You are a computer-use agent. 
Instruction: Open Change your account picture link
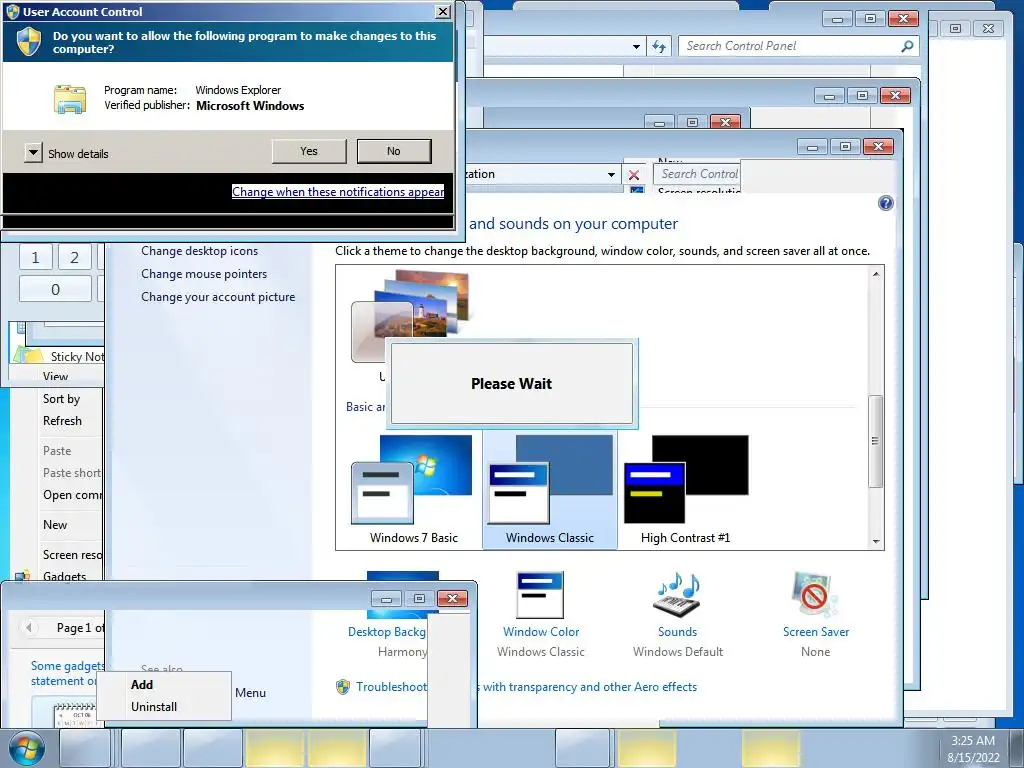click(x=218, y=296)
